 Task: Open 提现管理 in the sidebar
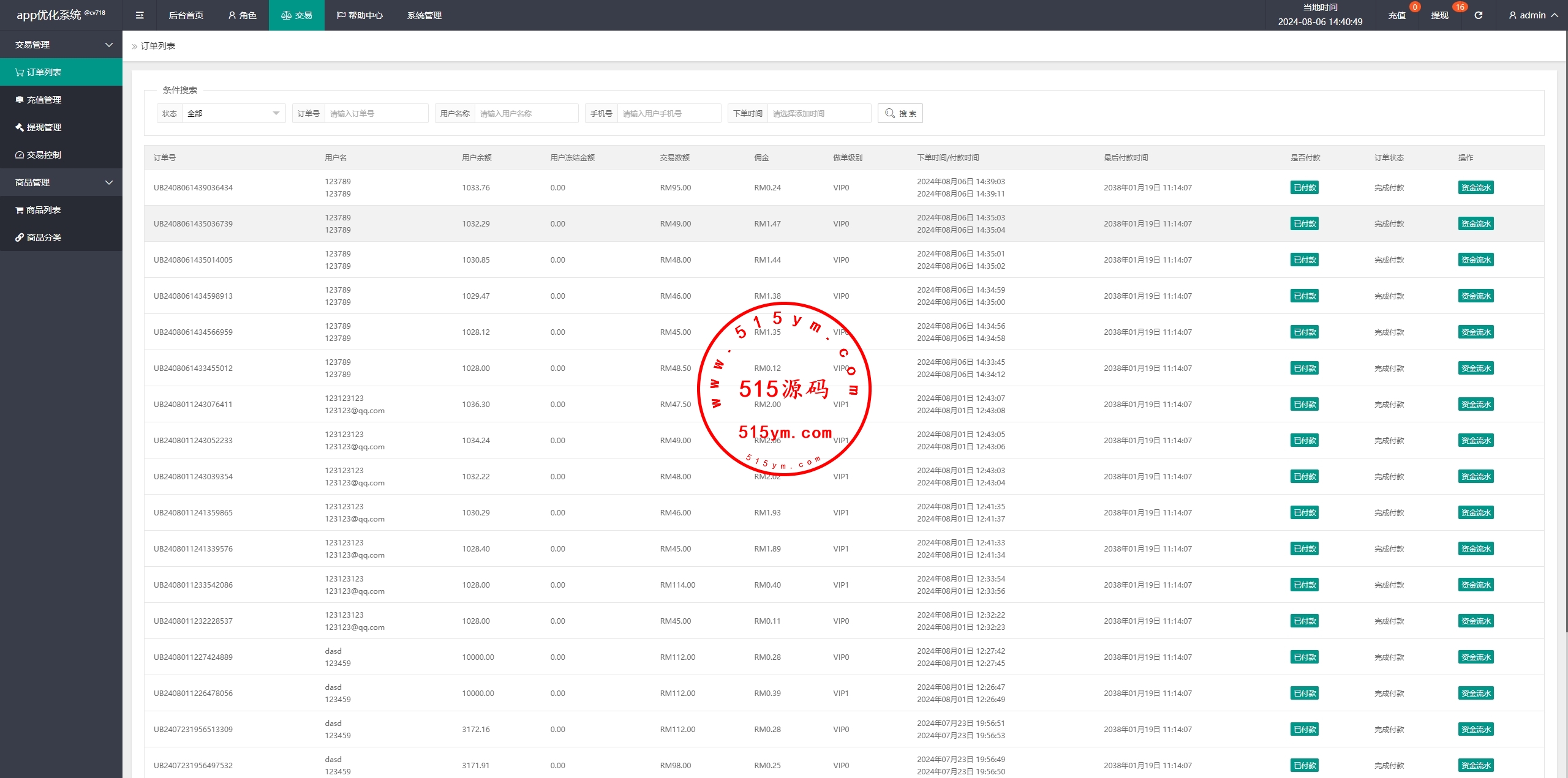(x=43, y=127)
